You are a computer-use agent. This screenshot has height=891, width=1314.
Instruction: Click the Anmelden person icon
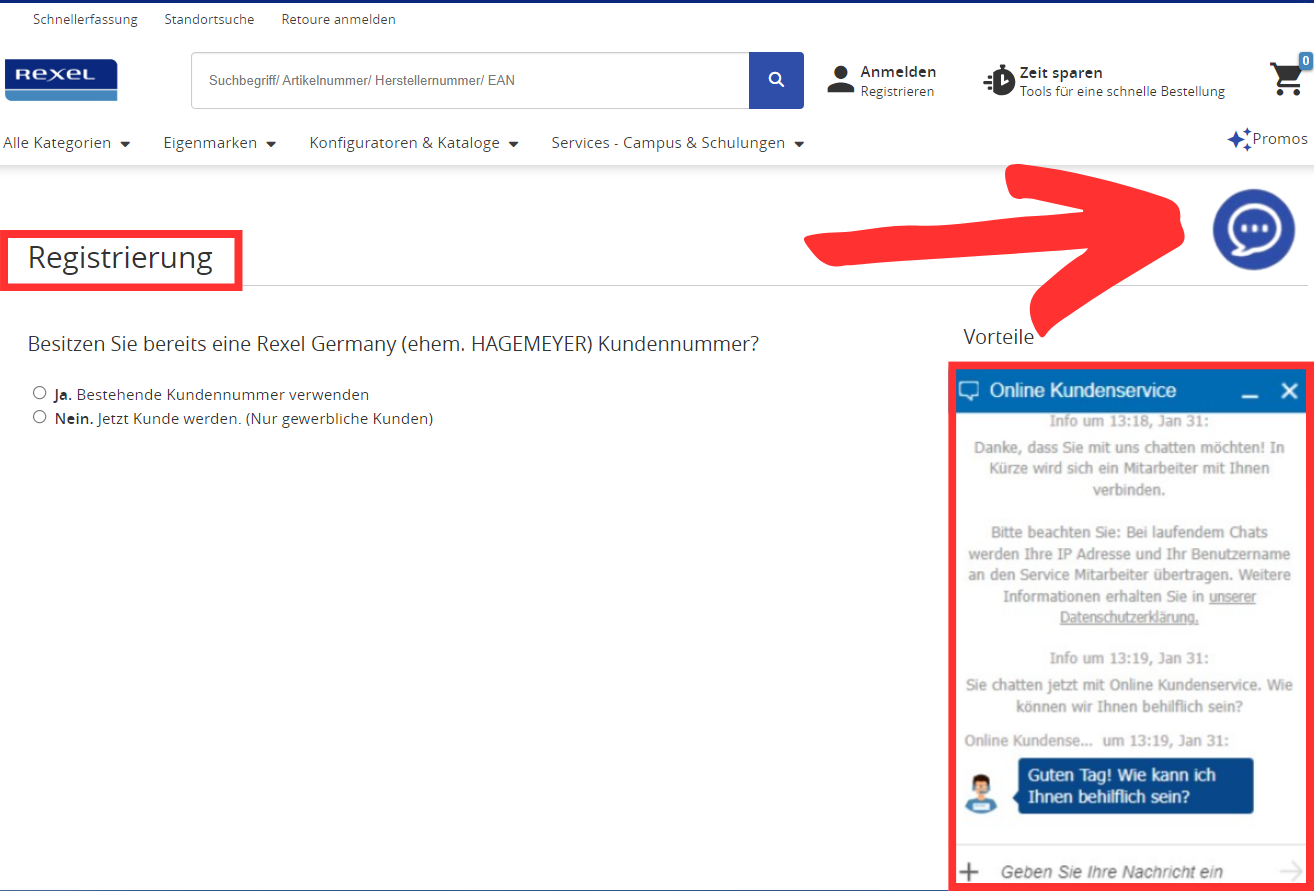tap(840, 79)
